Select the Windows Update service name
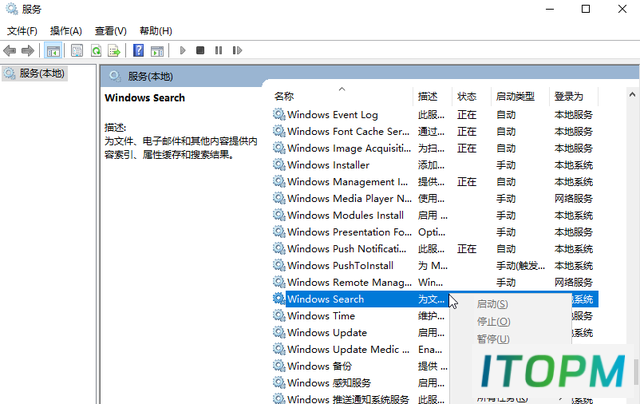The height and width of the screenshot is (404, 640). [327, 333]
